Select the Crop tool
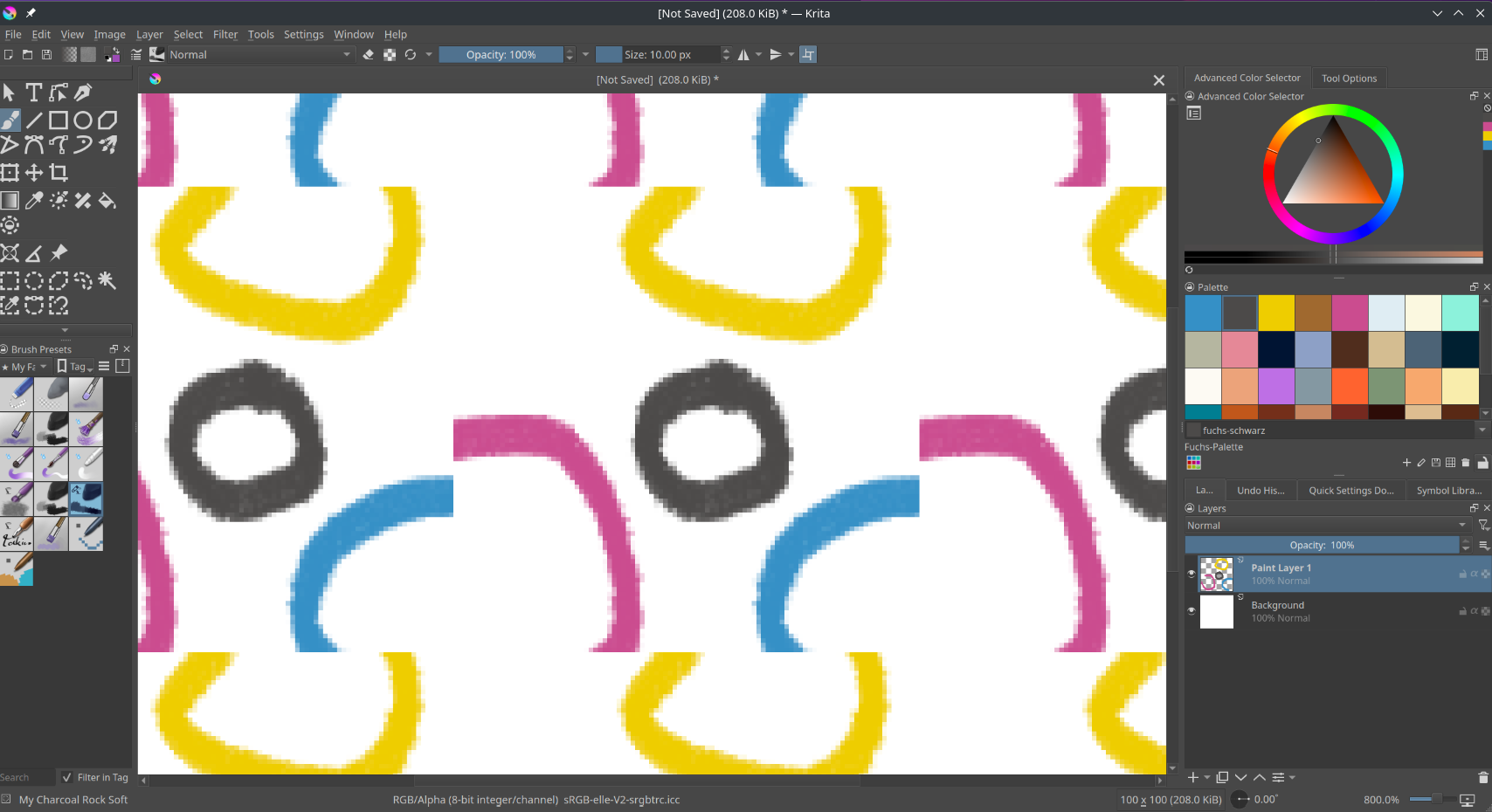 click(59, 173)
